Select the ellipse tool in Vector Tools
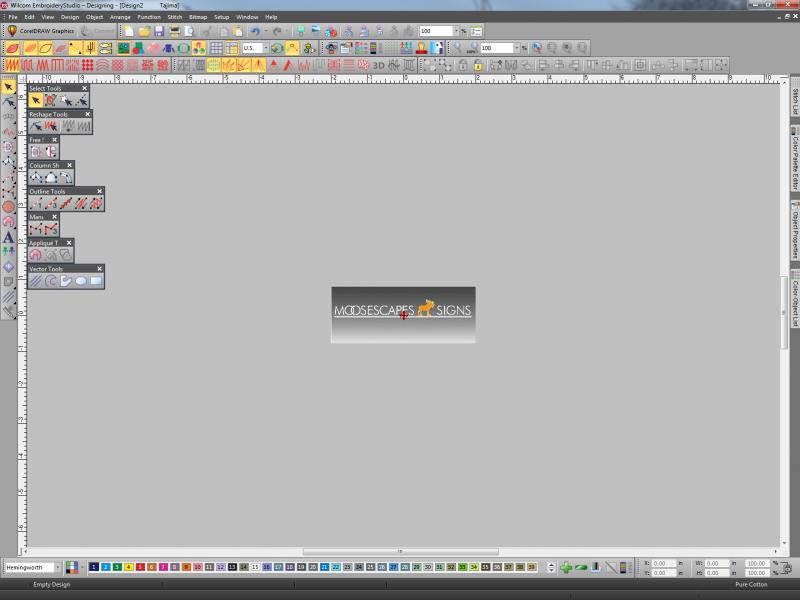Screen dimensions: 800x600 click(x=81, y=281)
